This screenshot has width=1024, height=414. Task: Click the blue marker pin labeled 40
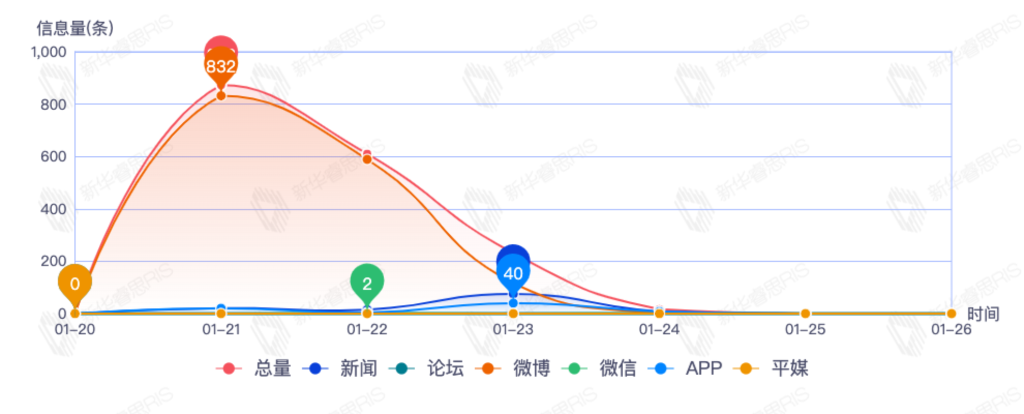point(513,272)
